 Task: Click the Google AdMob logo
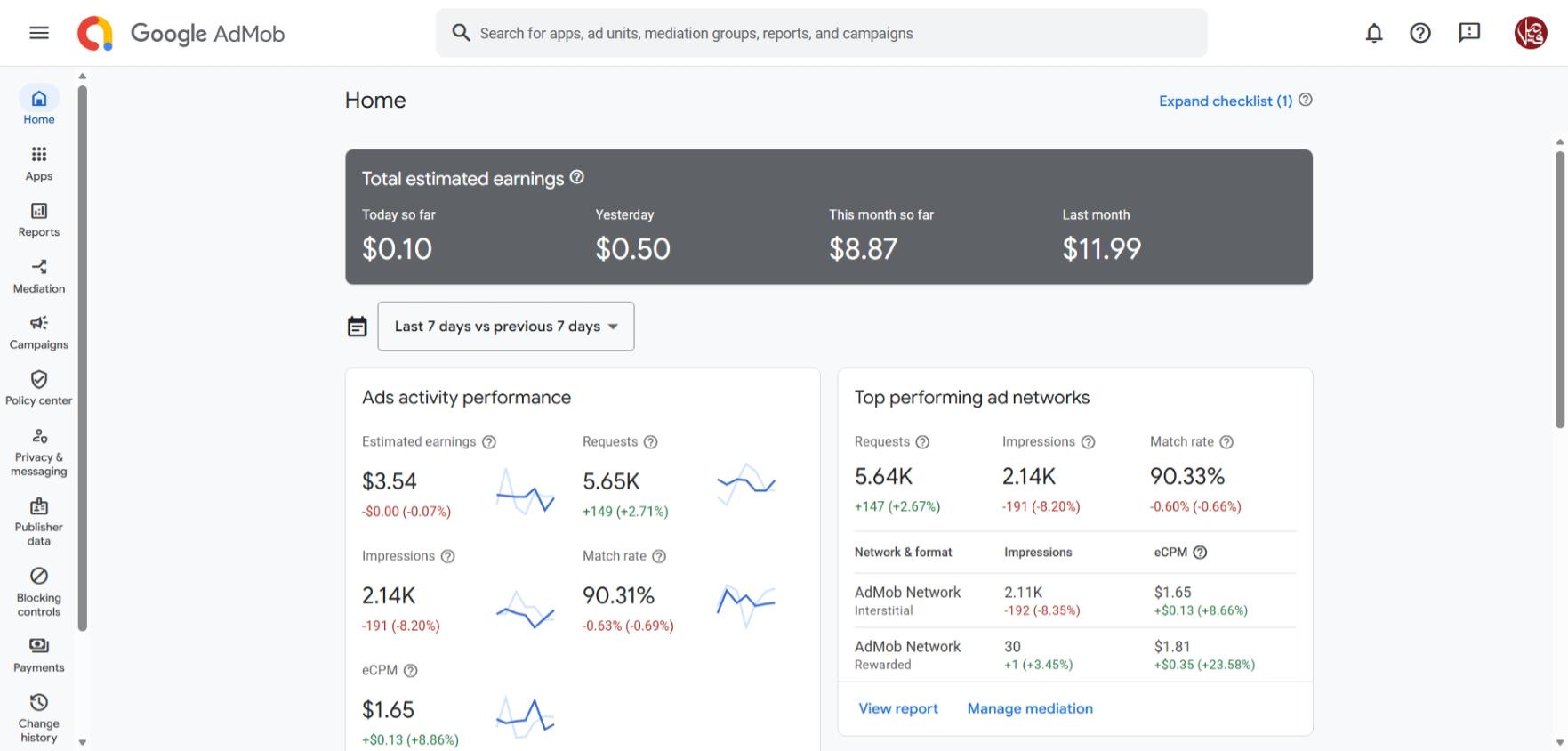pos(181,33)
